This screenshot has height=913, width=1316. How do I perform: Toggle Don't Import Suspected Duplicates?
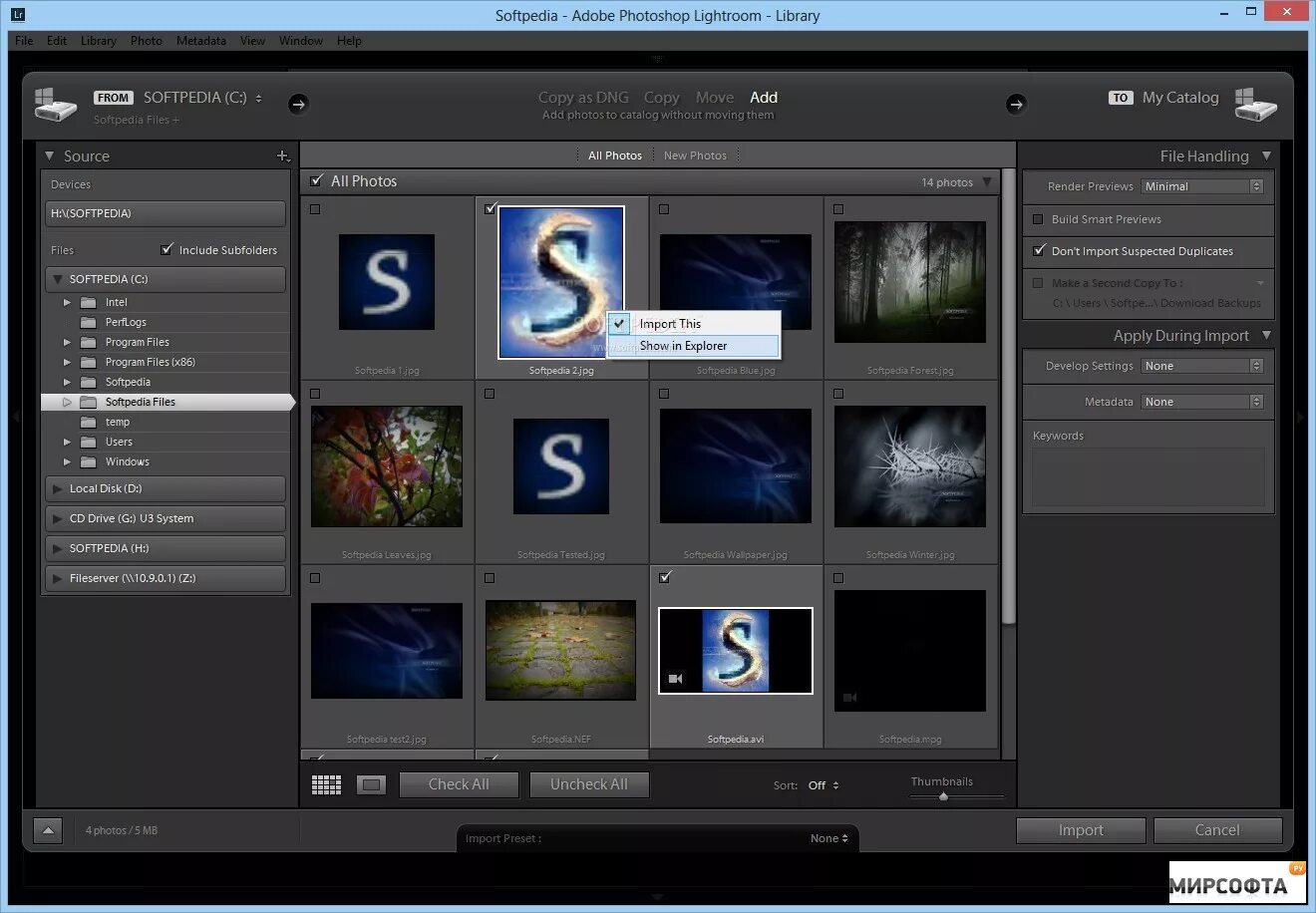tap(1039, 250)
